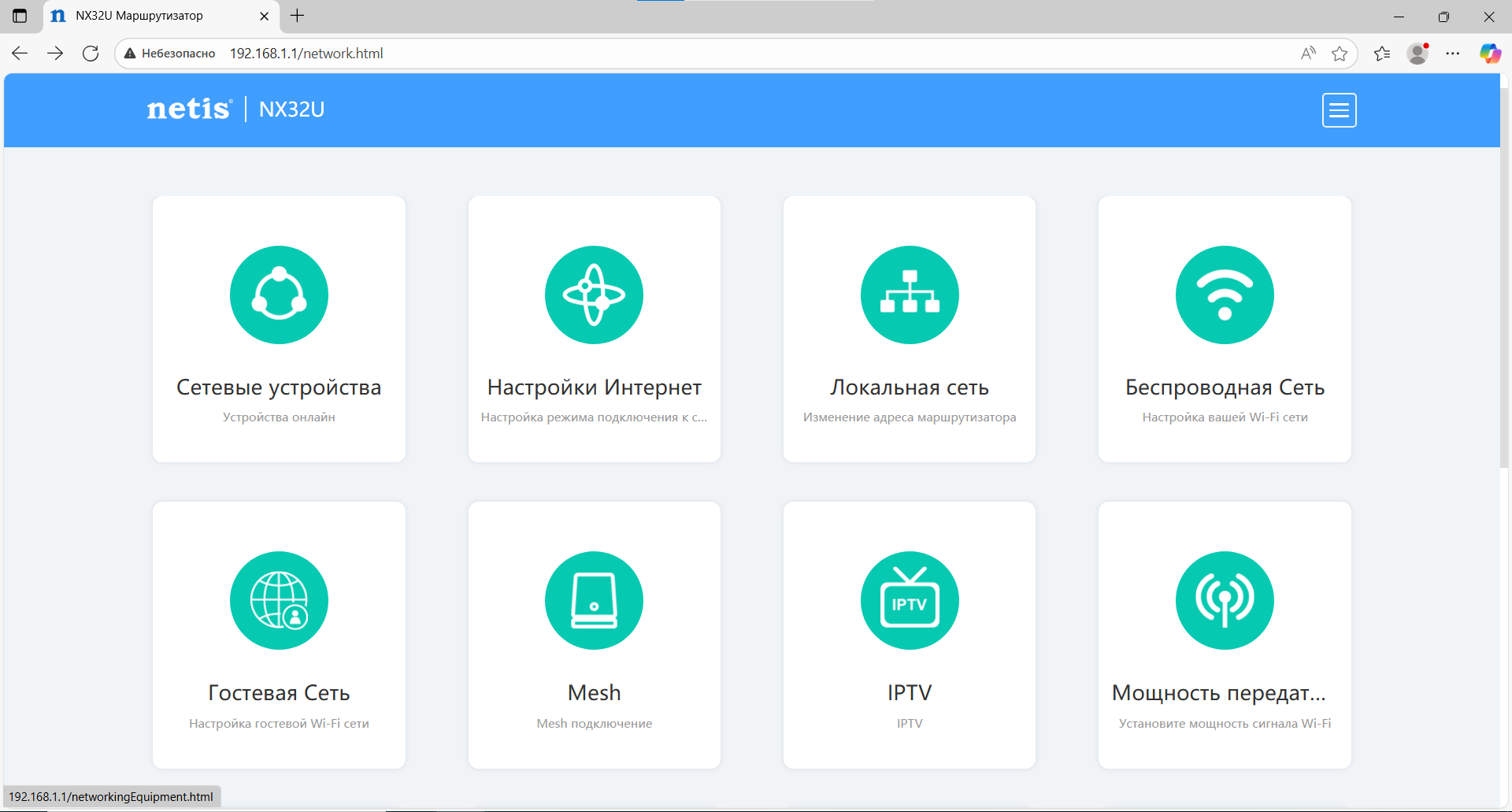Restore down the browser window
This screenshot has width=1512, height=812.
point(1443,17)
